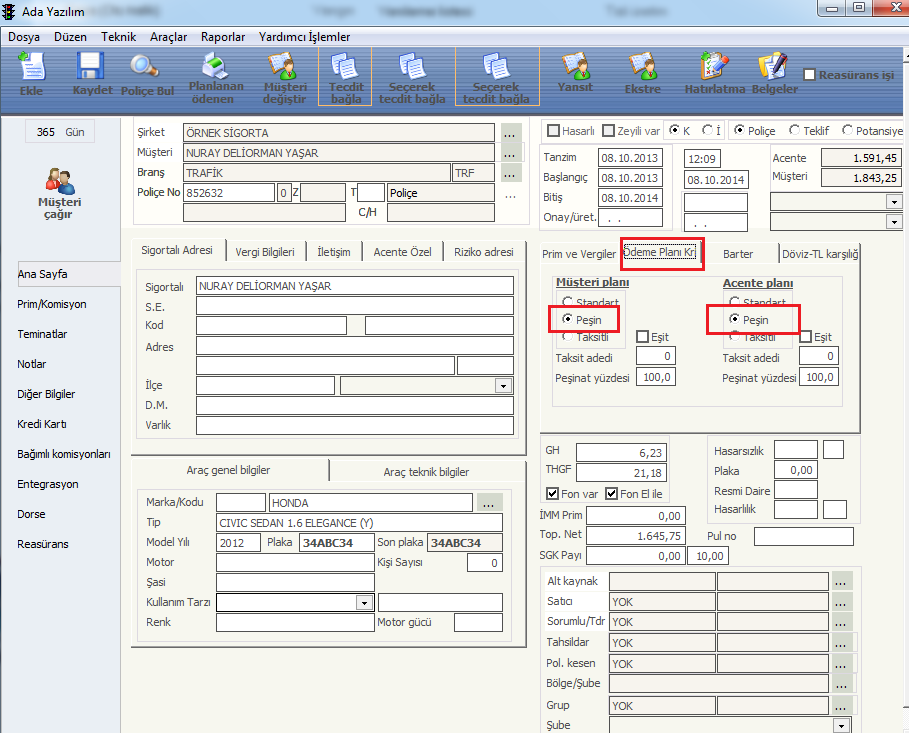
Task: Click the browse button next to Şirket
Action: click(x=510, y=133)
